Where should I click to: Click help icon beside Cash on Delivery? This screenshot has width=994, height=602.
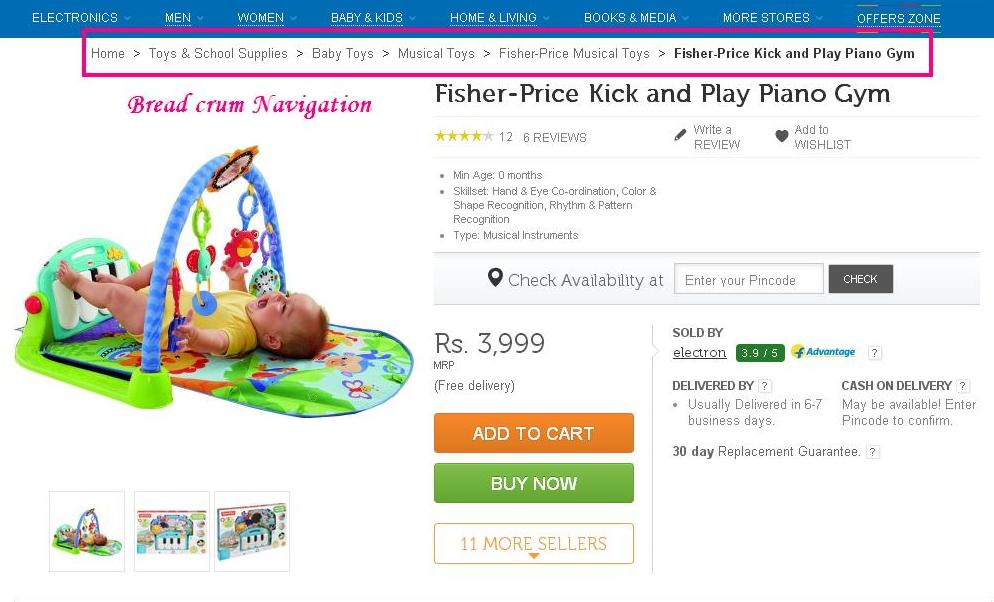point(963,386)
